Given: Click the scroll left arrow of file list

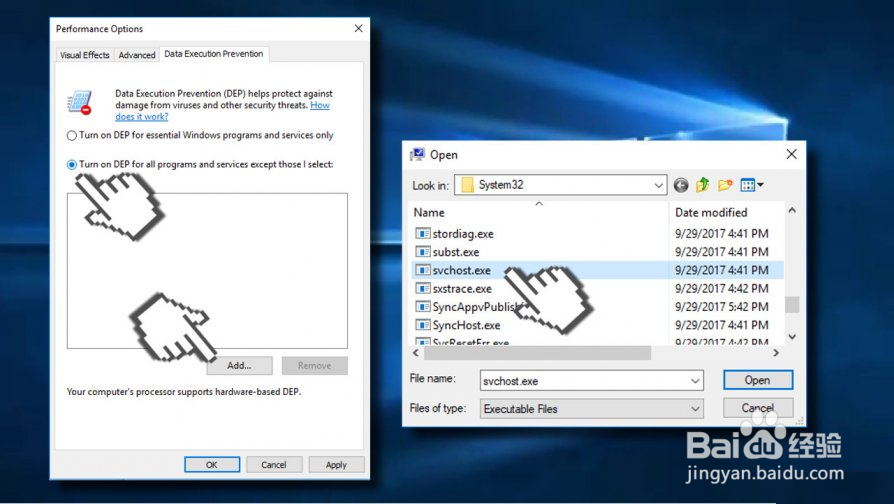Looking at the screenshot, I should click(x=416, y=353).
